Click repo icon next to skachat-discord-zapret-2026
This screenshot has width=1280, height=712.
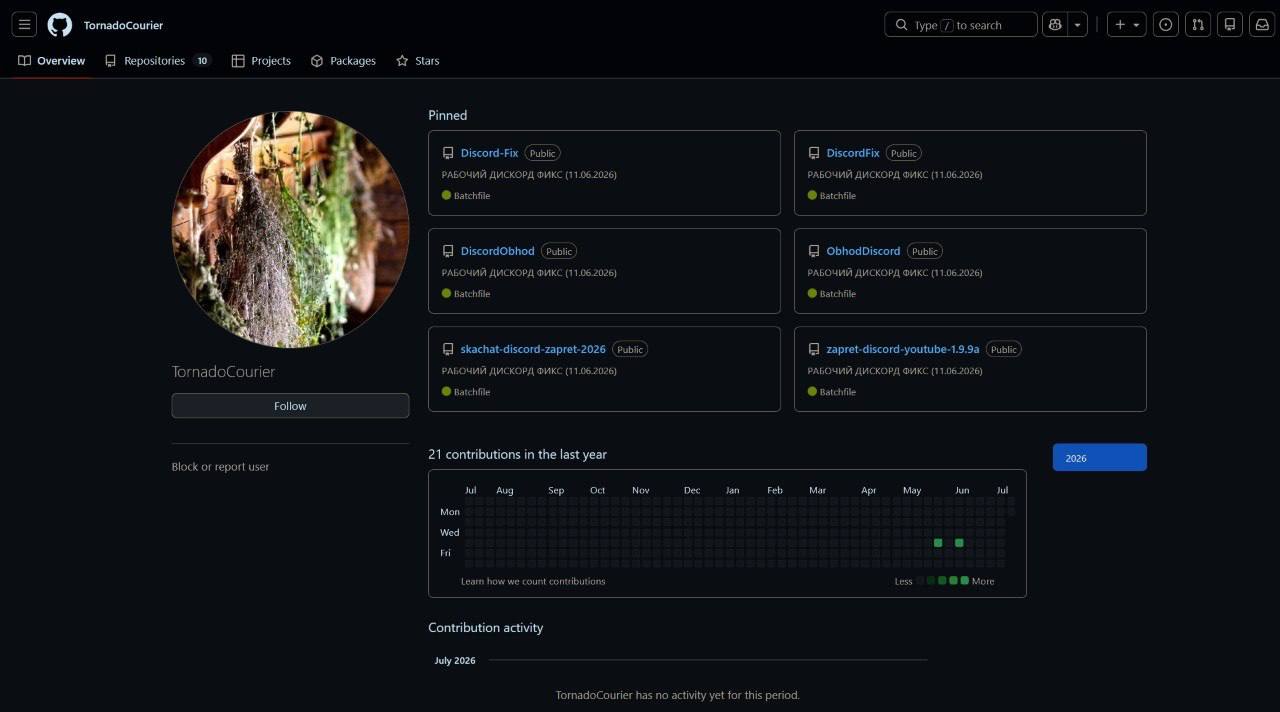[x=448, y=349]
